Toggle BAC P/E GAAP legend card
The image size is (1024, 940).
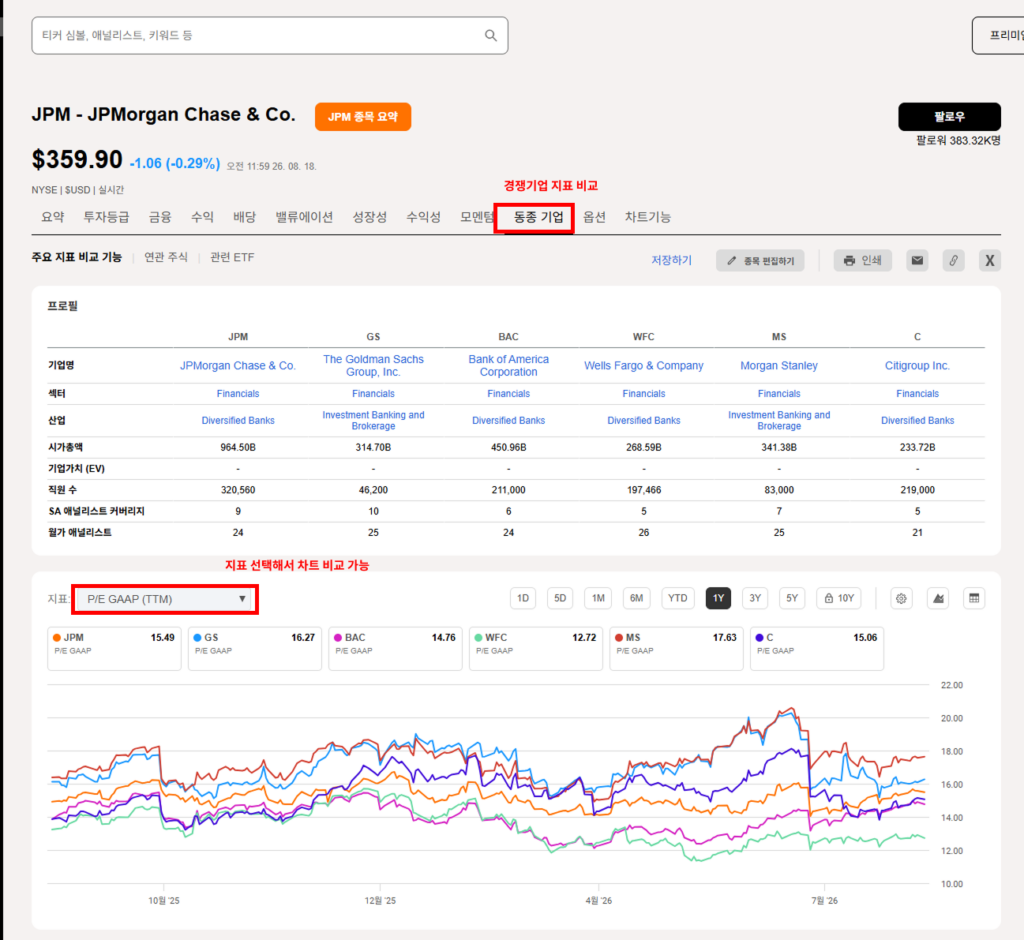pyautogui.click(x=395, y=649)
